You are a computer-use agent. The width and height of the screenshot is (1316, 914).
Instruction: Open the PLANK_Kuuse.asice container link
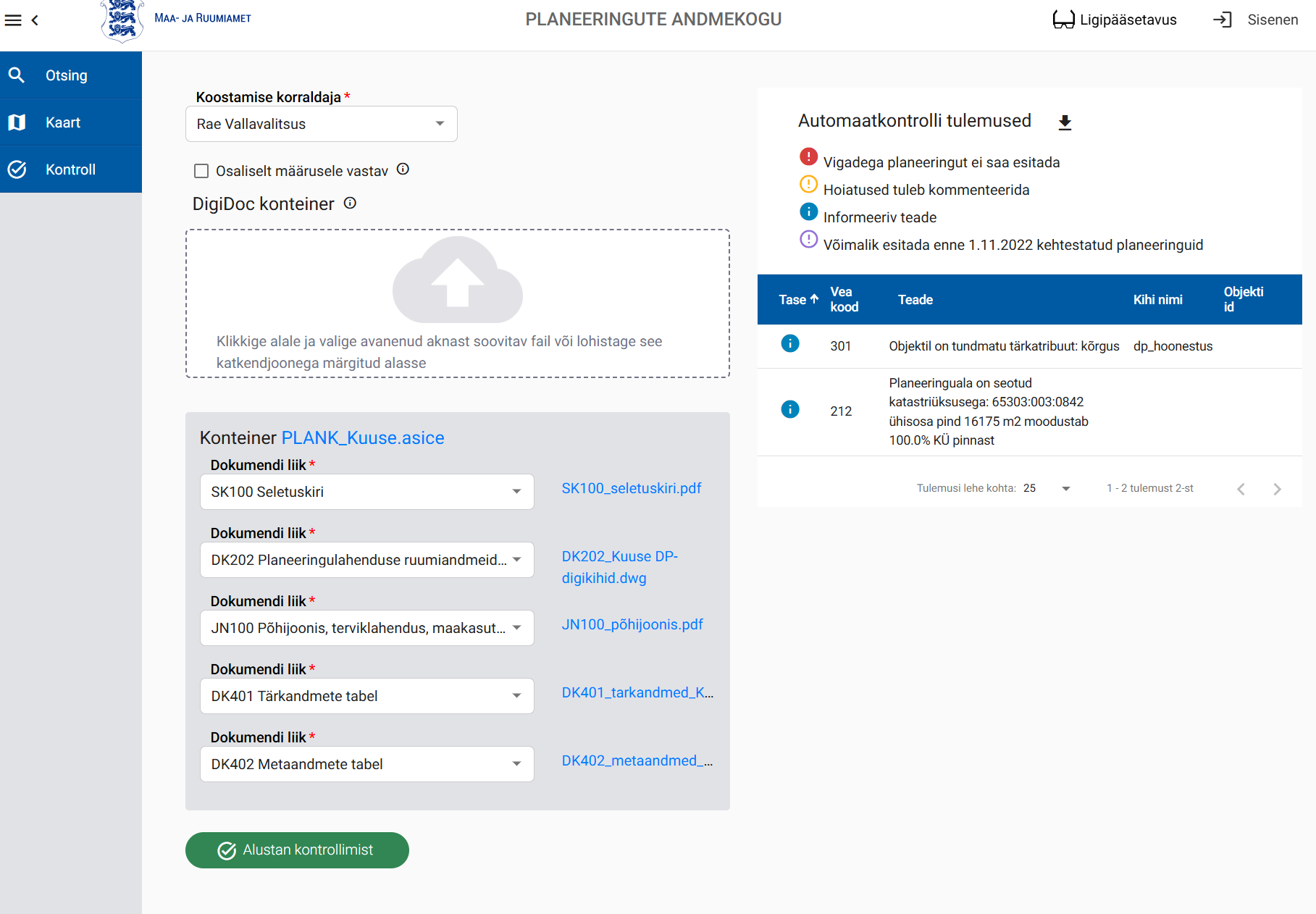[x=362, y=438]
